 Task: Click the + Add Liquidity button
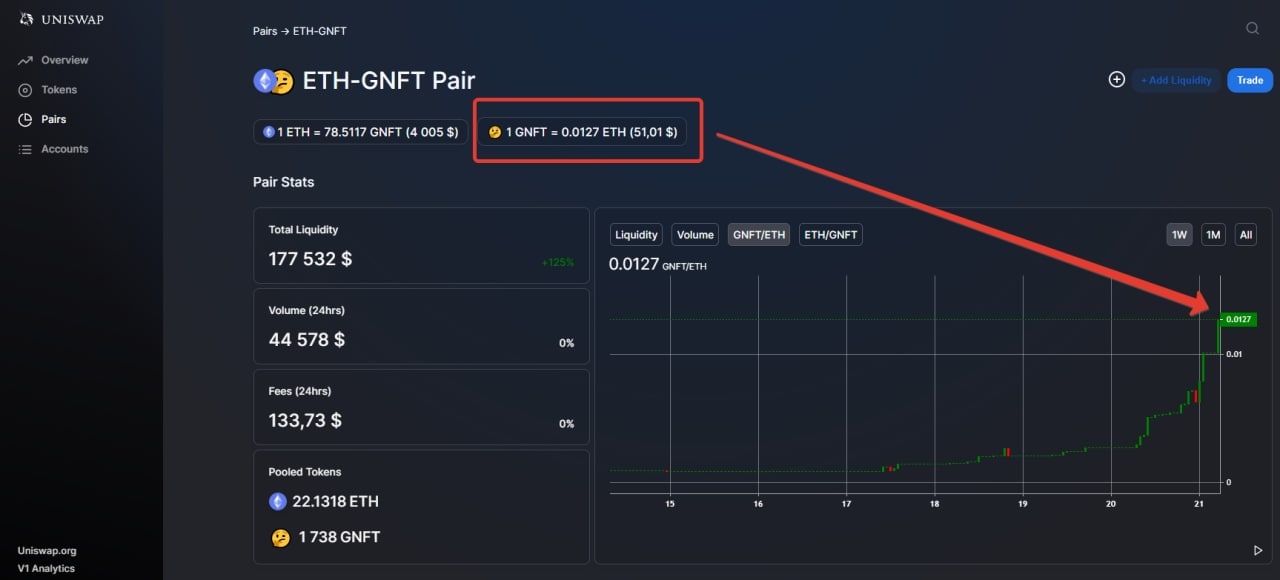click(x=1176, y=80)
